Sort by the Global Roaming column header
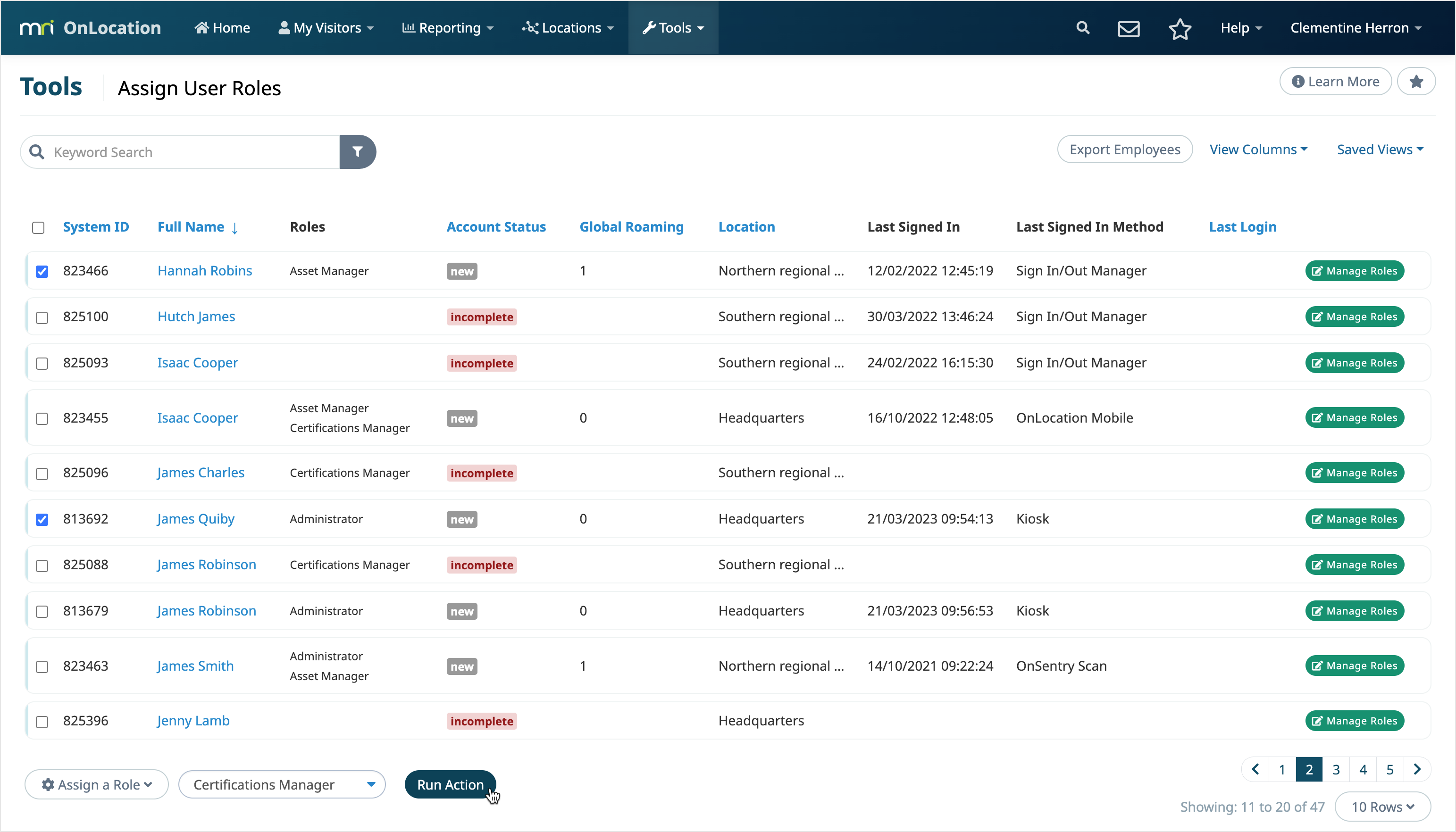The image size is (1456, 832). coord(631,227)
